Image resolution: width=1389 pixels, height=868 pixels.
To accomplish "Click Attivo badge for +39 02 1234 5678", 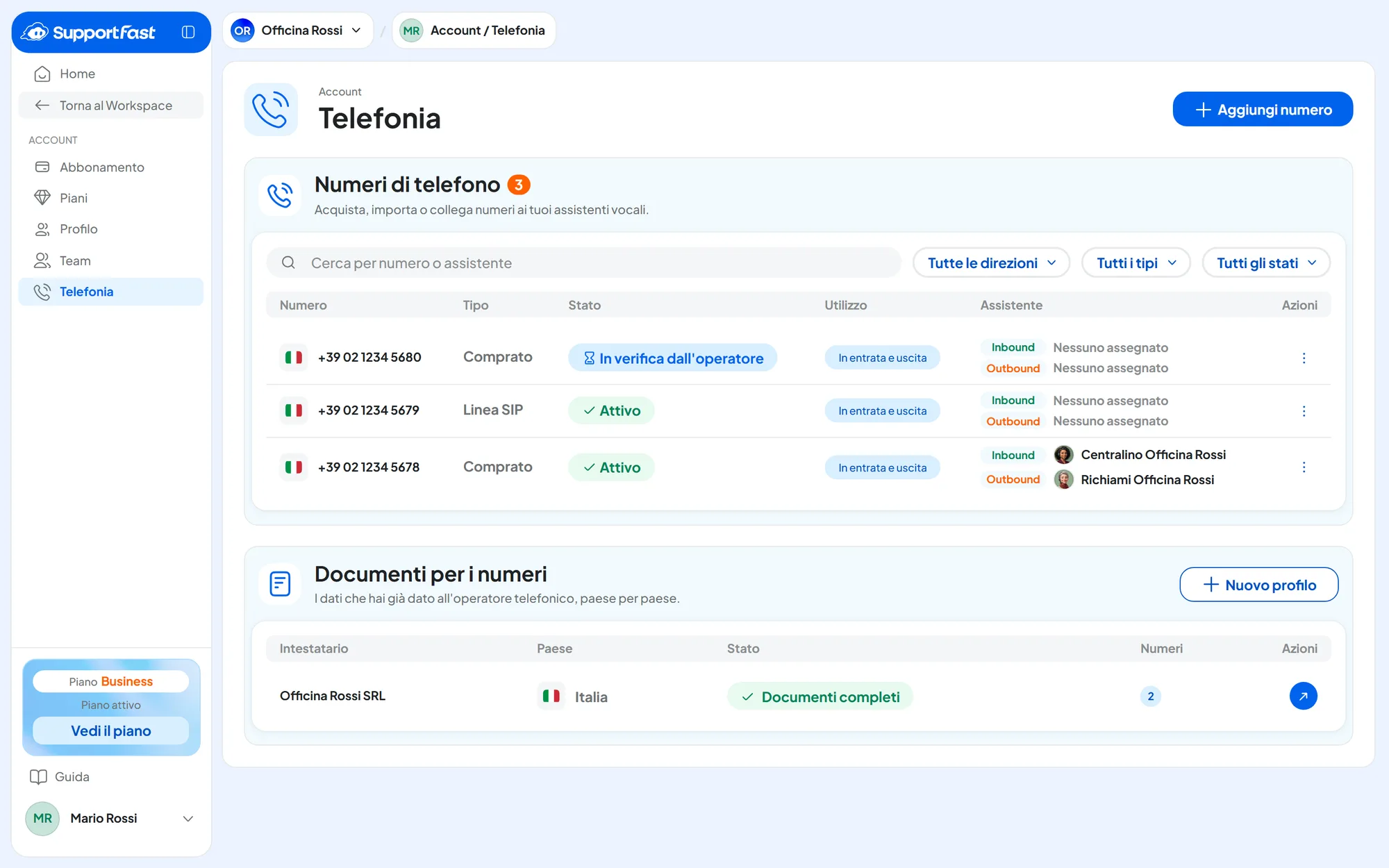I will click(x=611, y=467).
